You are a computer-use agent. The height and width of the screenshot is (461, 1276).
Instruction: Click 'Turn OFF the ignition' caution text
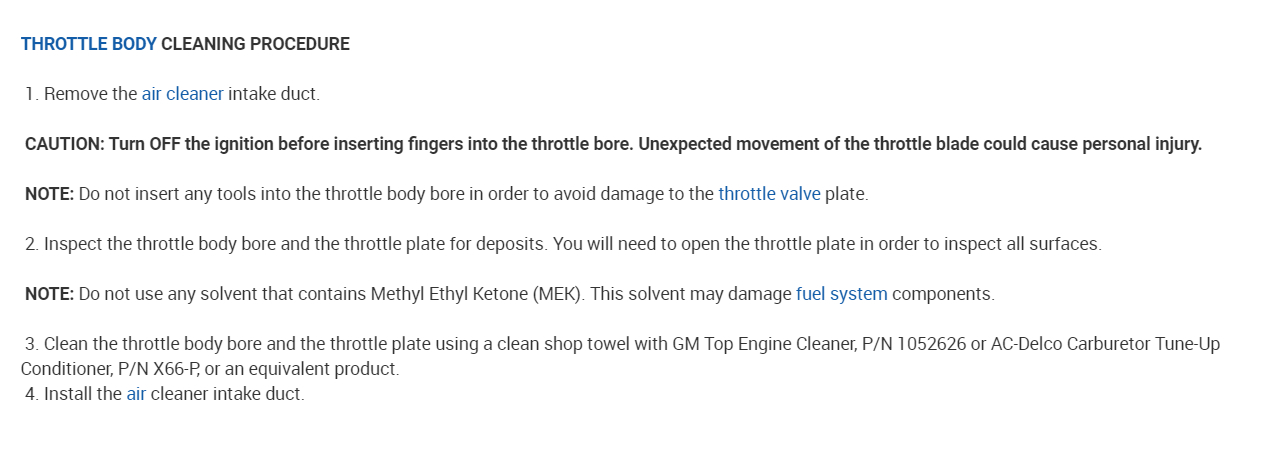(192, 144)
